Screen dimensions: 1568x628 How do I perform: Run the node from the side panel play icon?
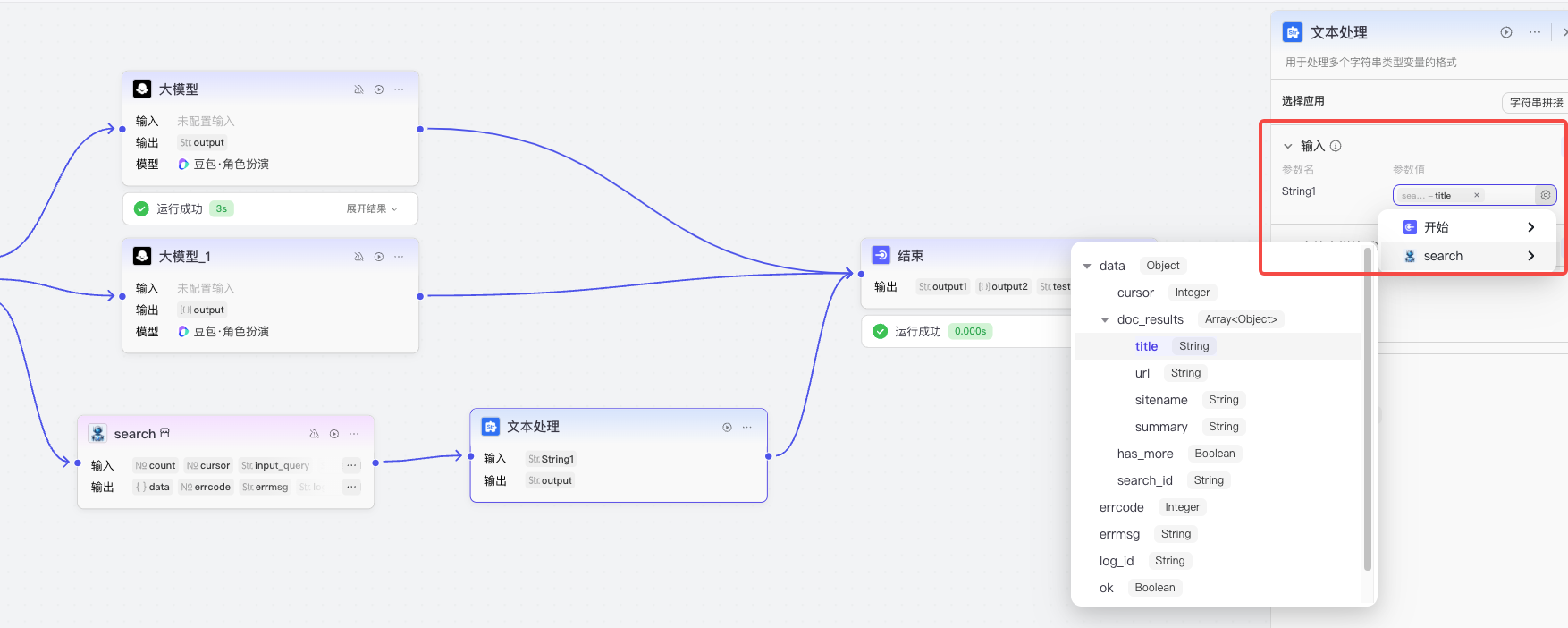point(1506,32)
